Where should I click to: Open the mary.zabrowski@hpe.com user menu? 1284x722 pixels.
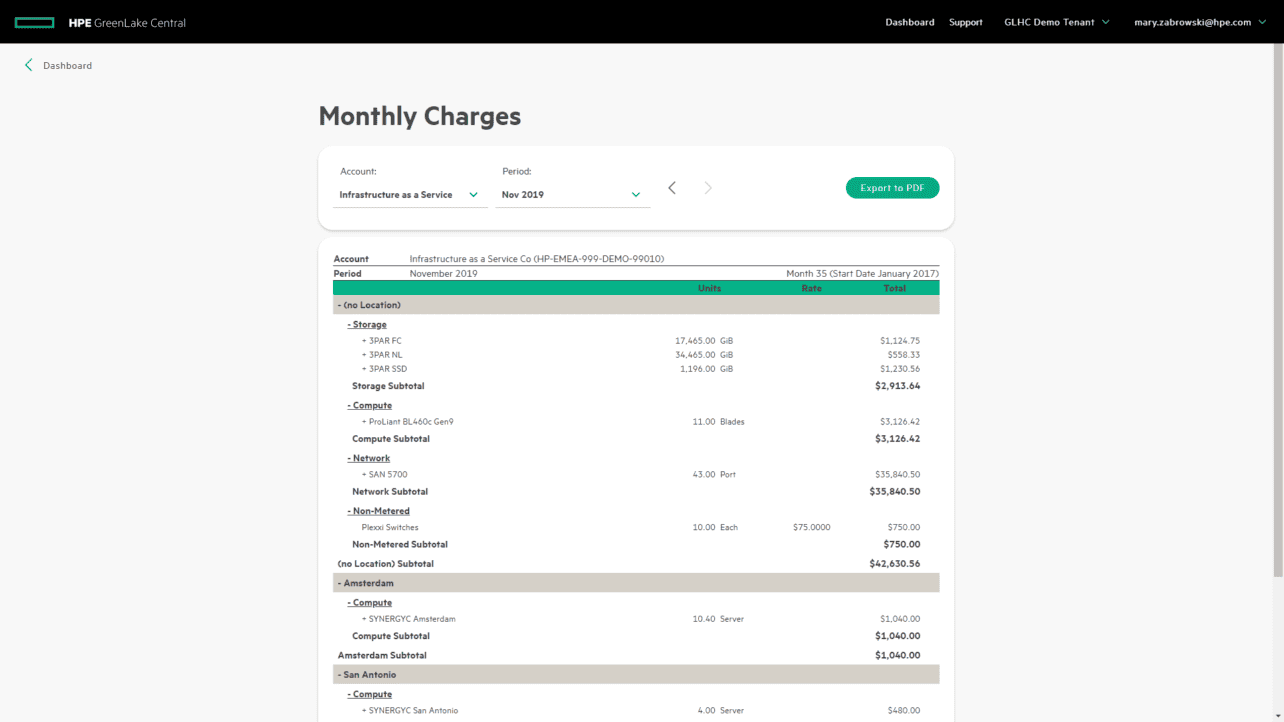pos(1200,22)
